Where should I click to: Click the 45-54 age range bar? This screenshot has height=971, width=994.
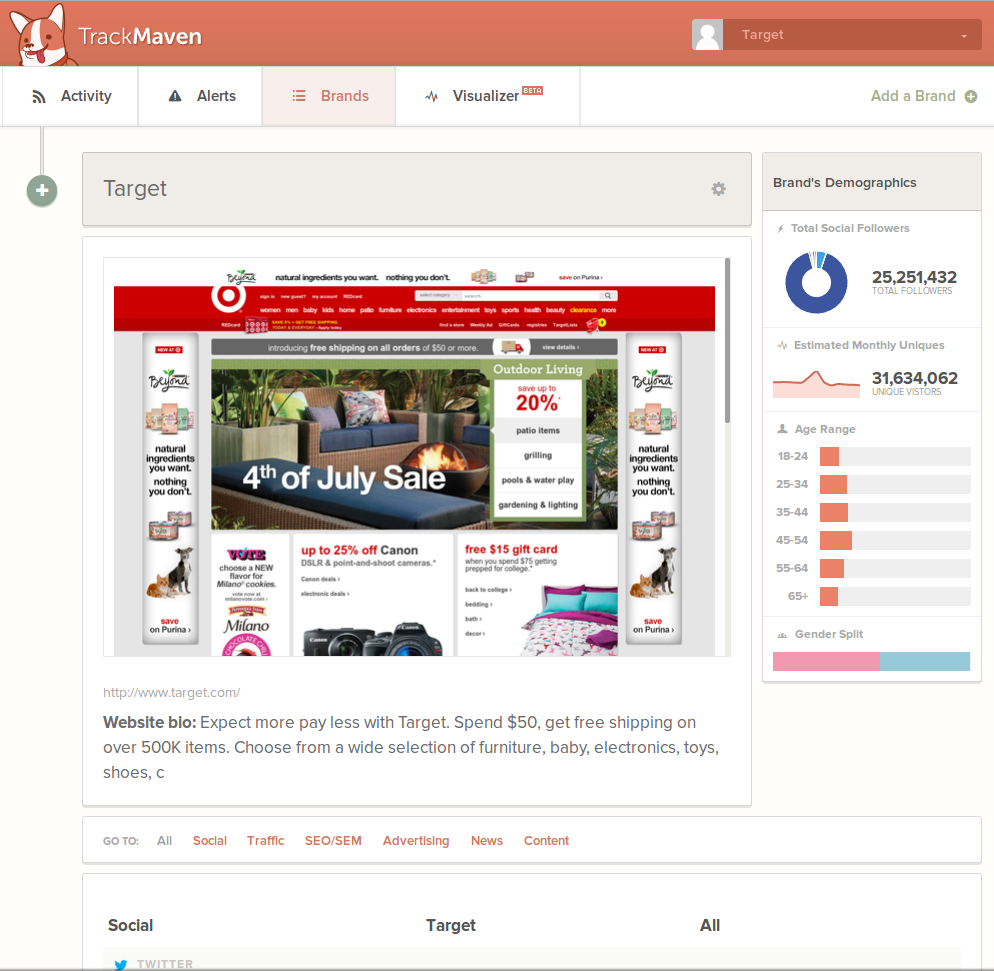tap(895, 540)
